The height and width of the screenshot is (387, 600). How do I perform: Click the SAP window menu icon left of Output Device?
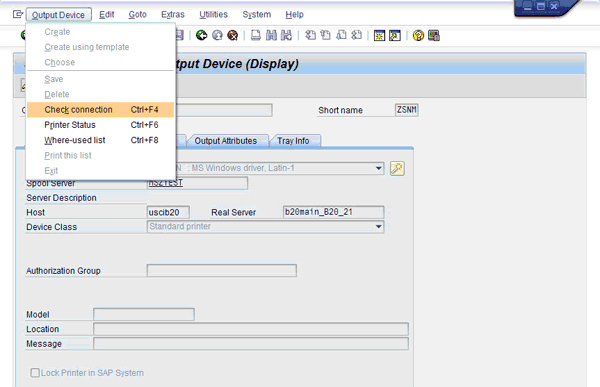click(x=18, y=15)
